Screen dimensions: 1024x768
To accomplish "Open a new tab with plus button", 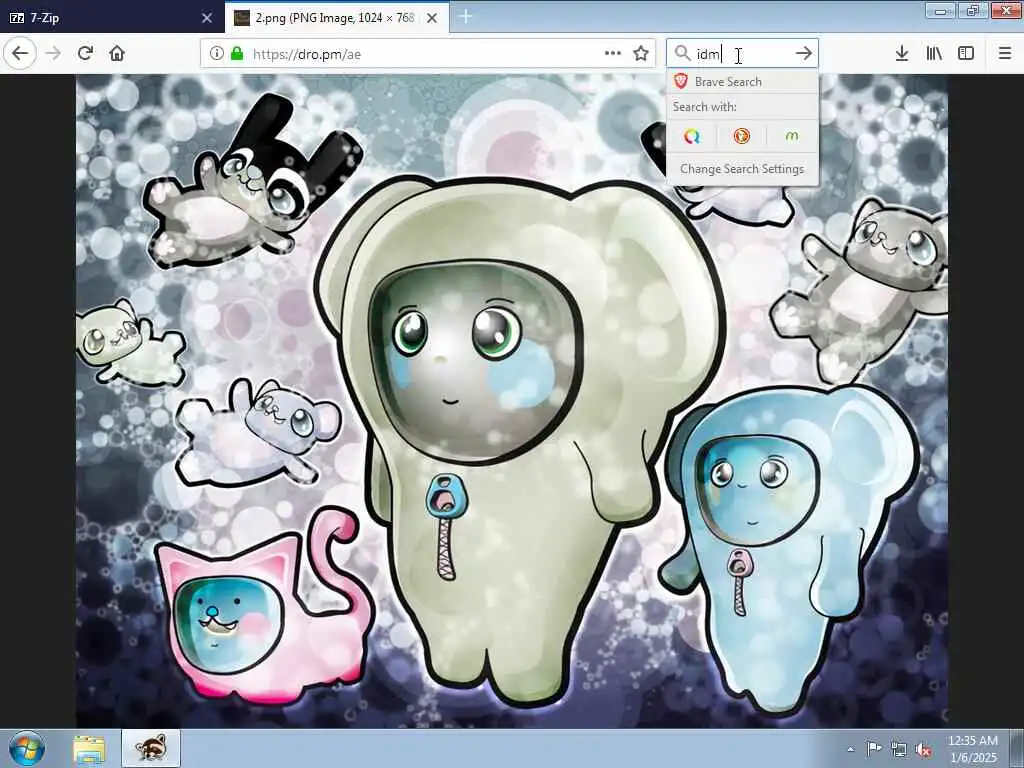I will 466,16.
